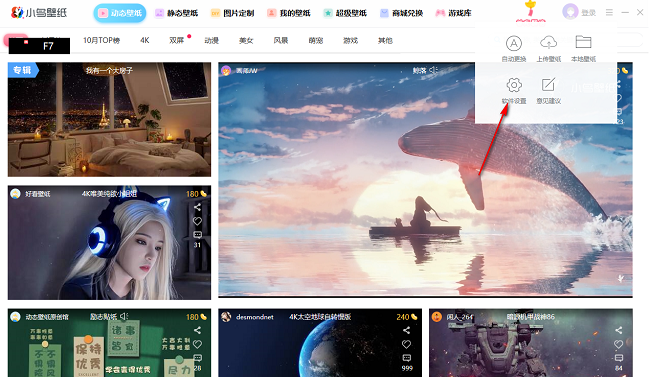Open 本地壁纸 folder icon

(x=583, y=43)
